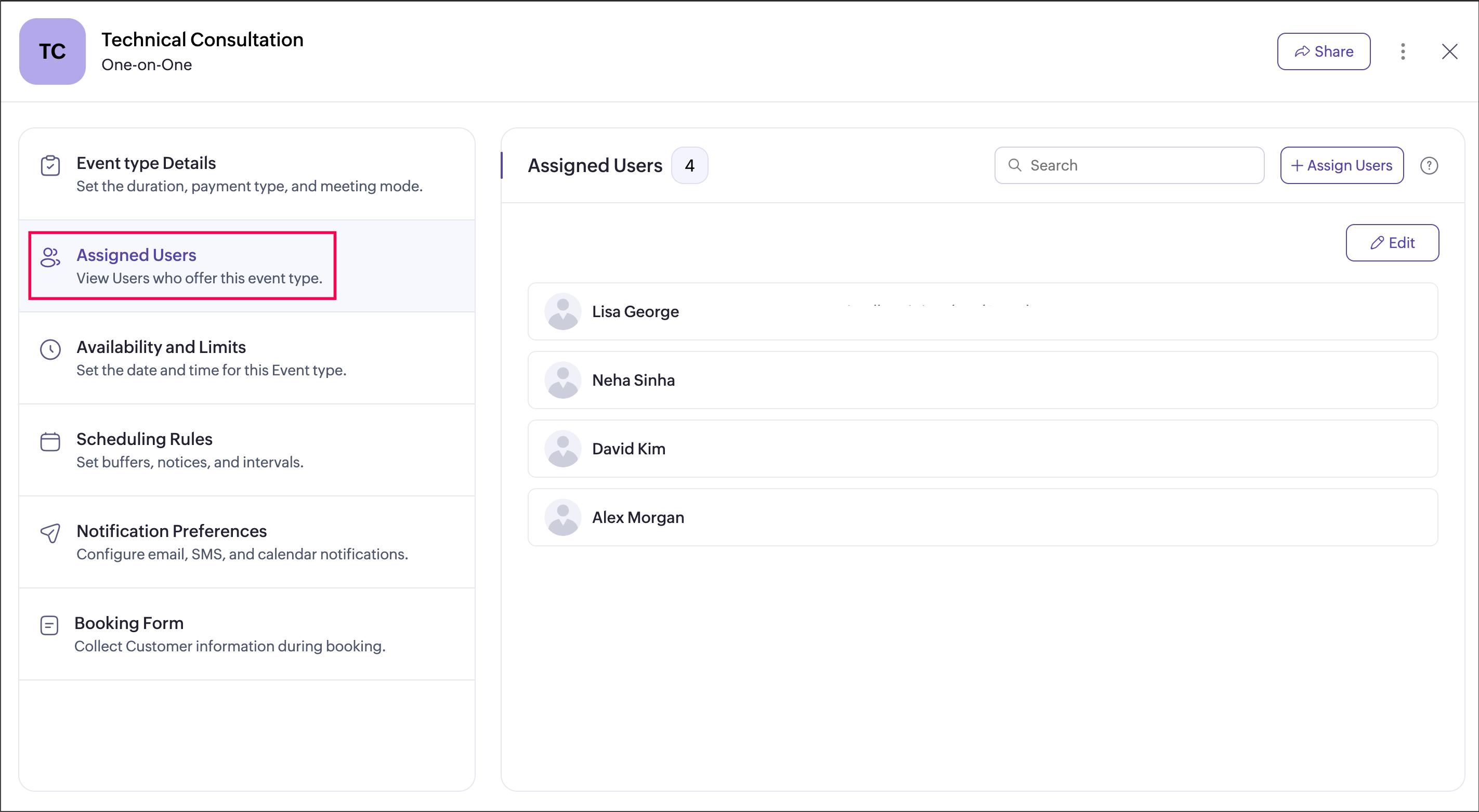
Task: Go to Scheduling Rules settings
Action: tap(145, 439)
